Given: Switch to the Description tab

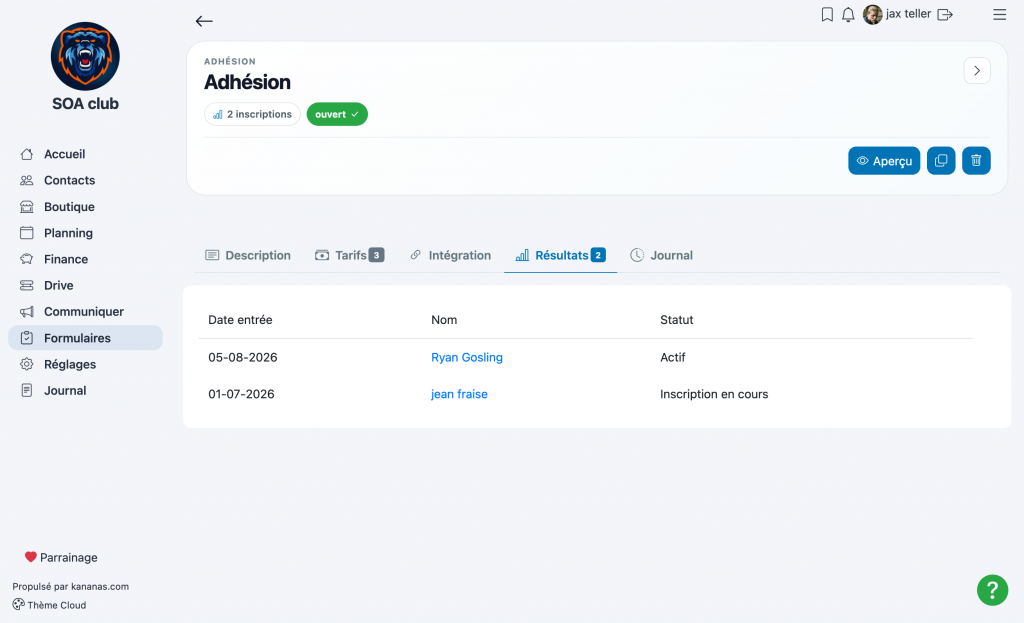Looking at the screenshot, I should [x=248, y=255].
